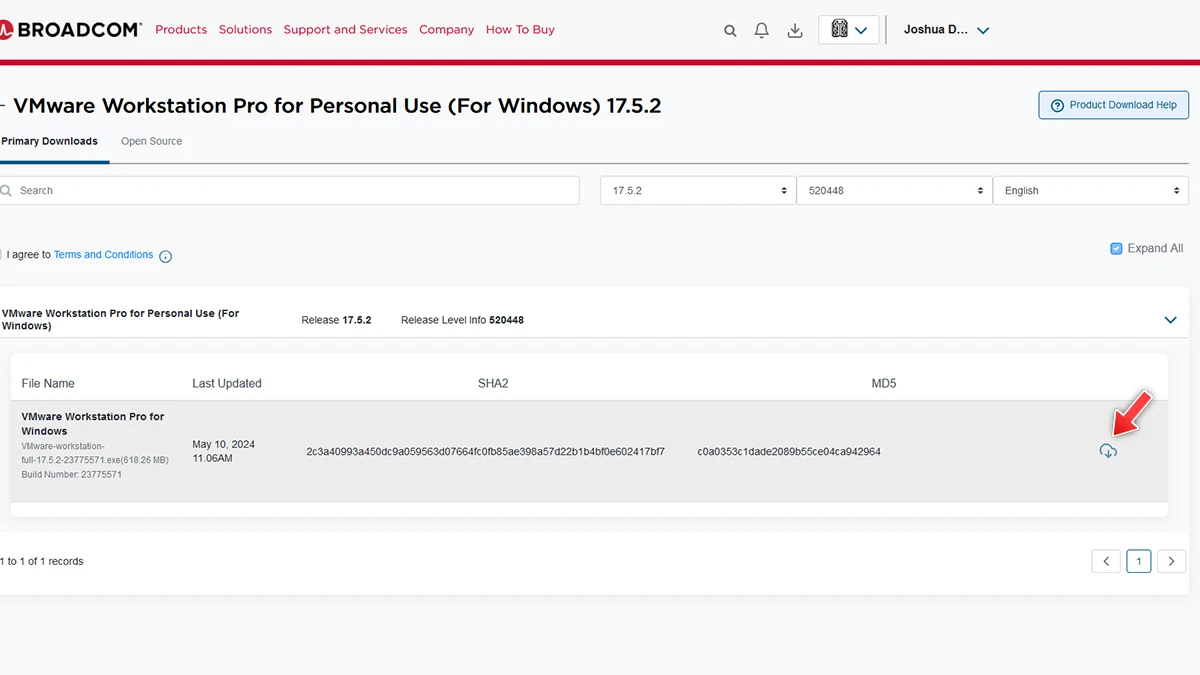Click the MD5 column header
Viewport: 1200px width, 675px height.
point(884,384)
